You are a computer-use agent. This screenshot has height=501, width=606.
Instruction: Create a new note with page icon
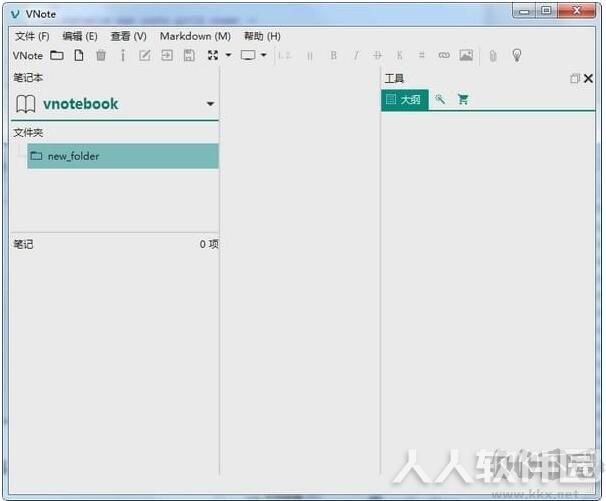pyautogui.click(x=79, y=55)
